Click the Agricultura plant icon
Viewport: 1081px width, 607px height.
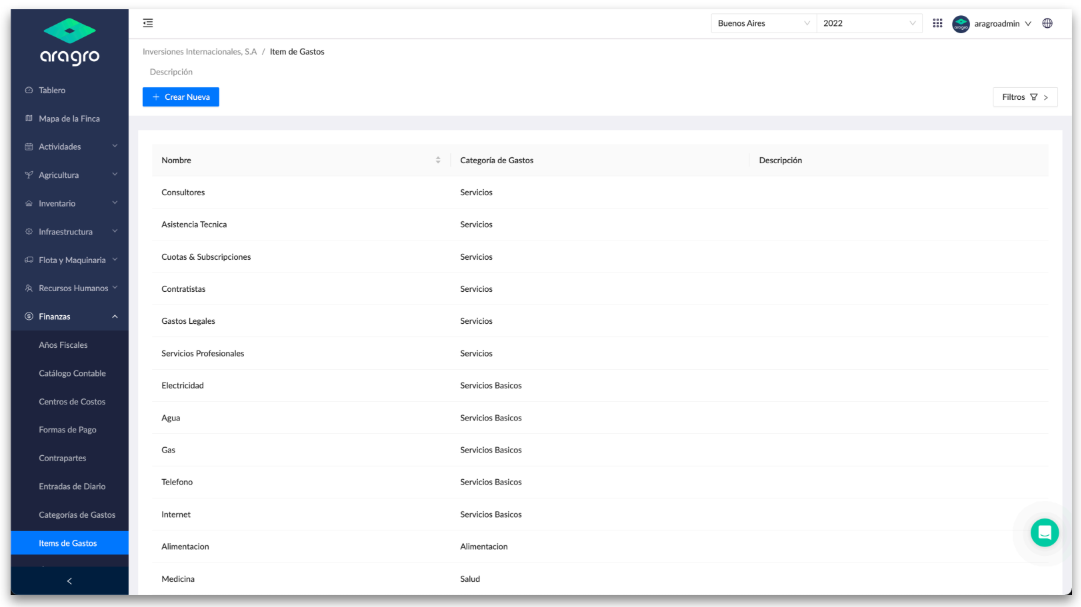click(x=29, y=175)
